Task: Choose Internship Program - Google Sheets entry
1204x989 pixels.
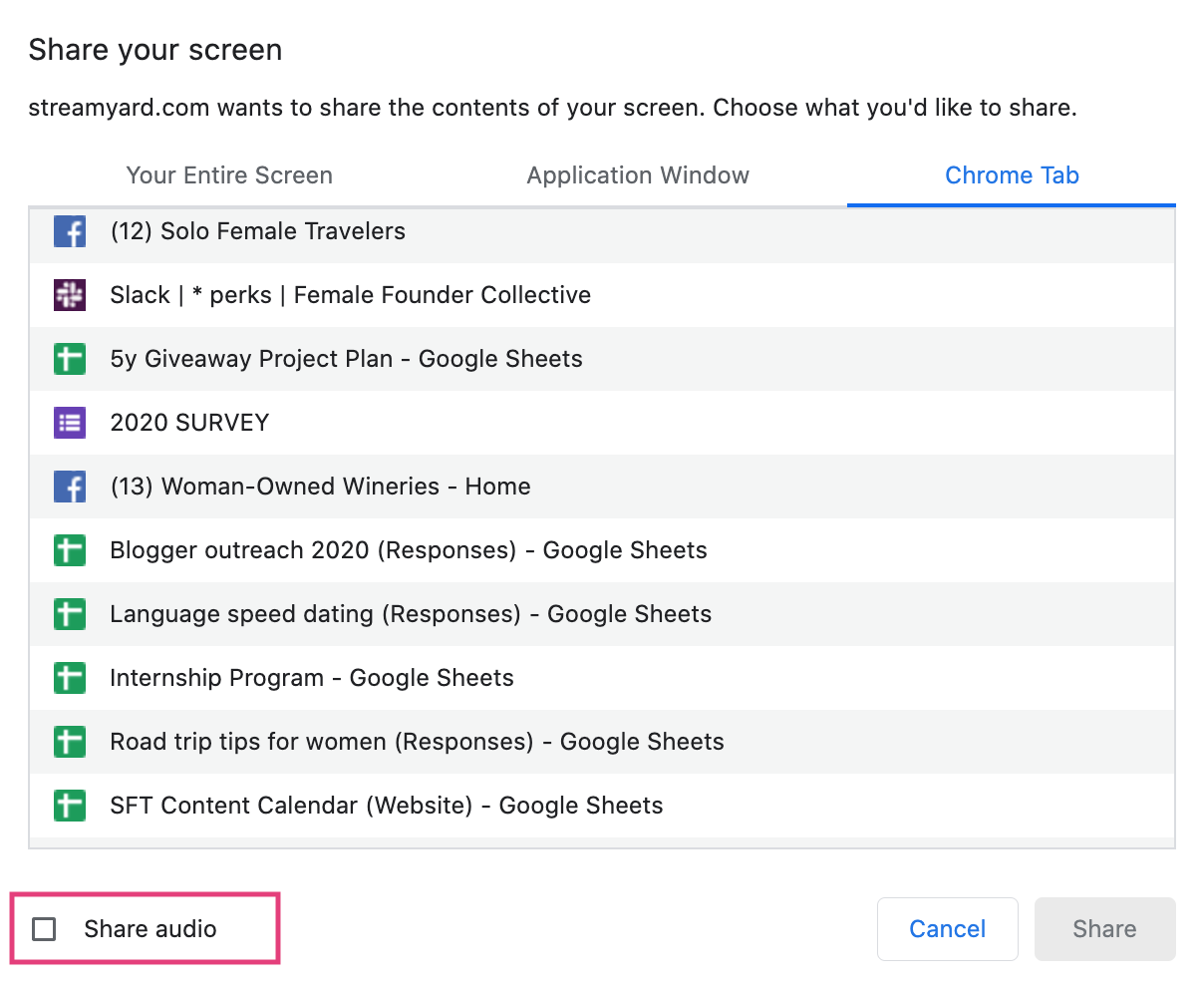Action: pyautogui.click(x=312, y=678)
